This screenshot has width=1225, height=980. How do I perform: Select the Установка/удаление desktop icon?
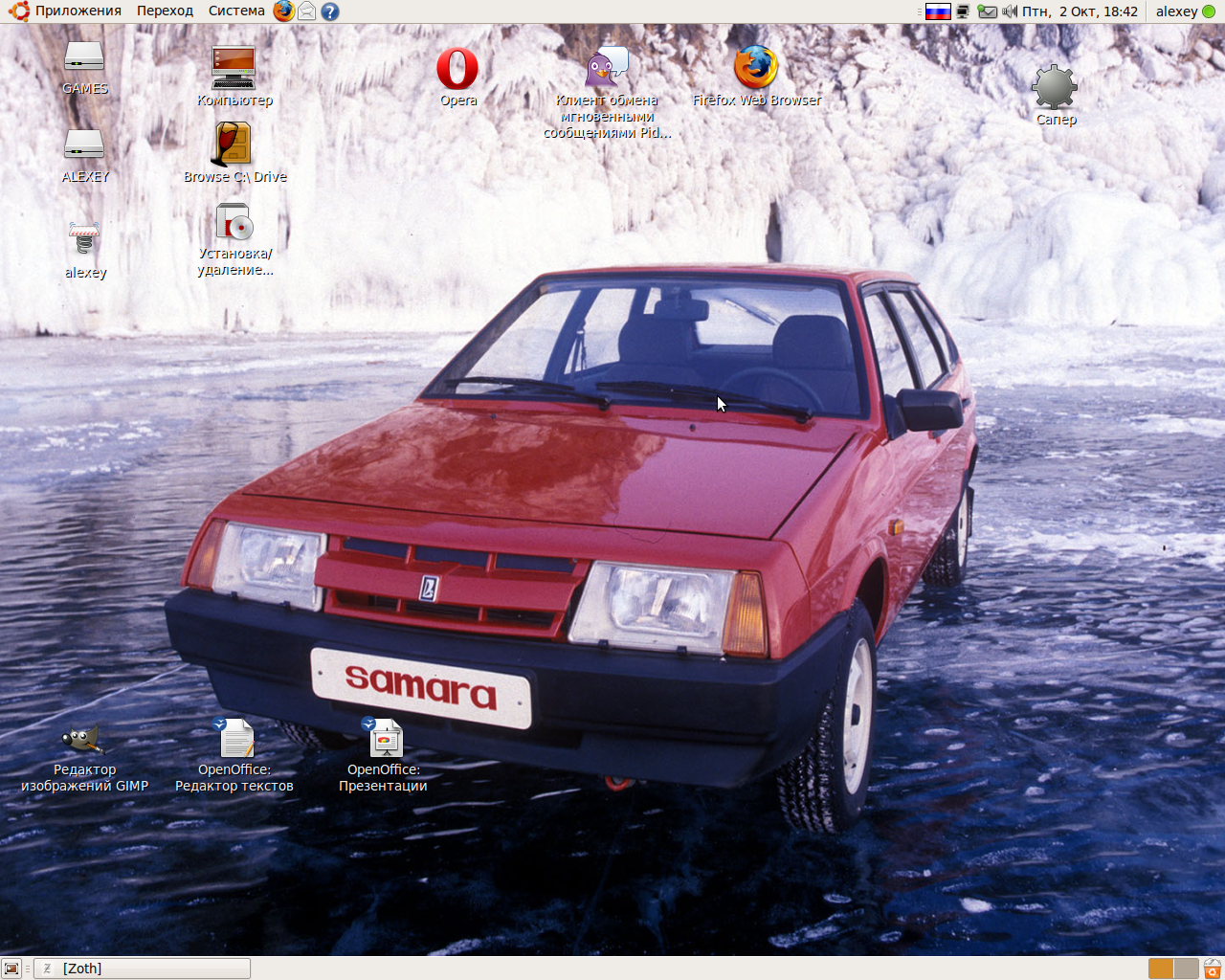pyautogui.click(x=234, y=239)
